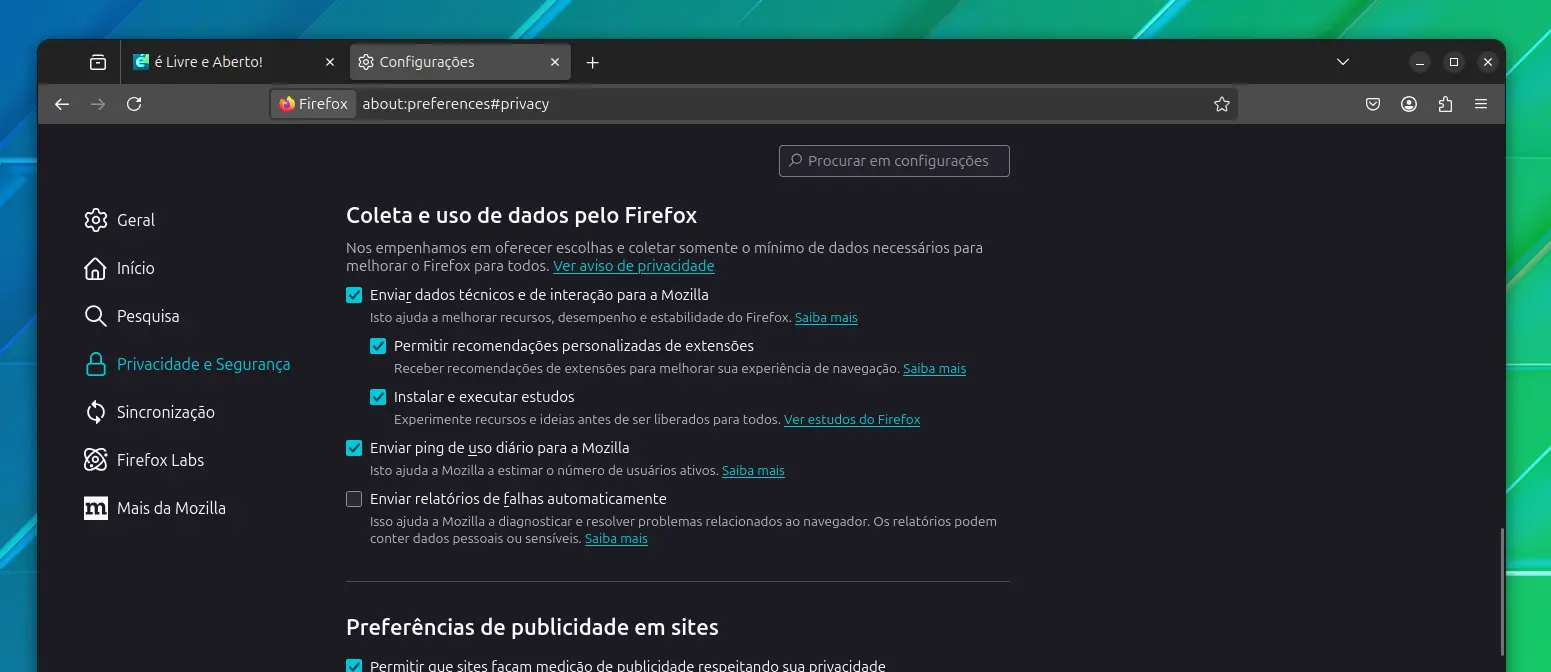Uncheck 'Permitir recomendações personalizadas de extensões'

coord(378,346)
